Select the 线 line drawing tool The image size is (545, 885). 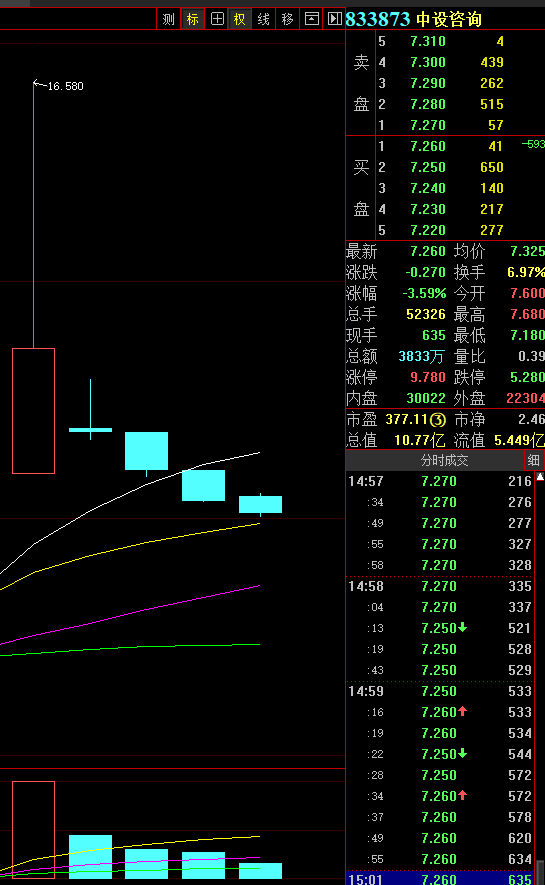click(x=263, y=19)
